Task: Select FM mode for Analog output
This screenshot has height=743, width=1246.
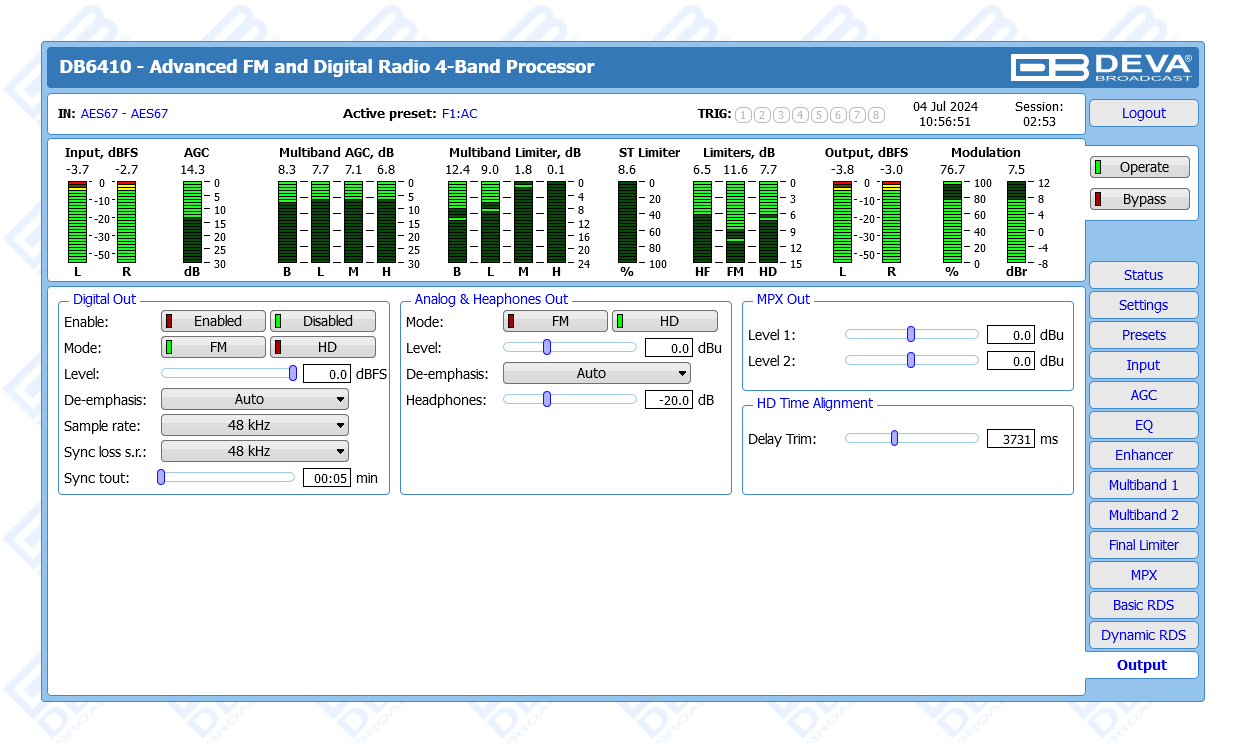Action: pos(555,321)
